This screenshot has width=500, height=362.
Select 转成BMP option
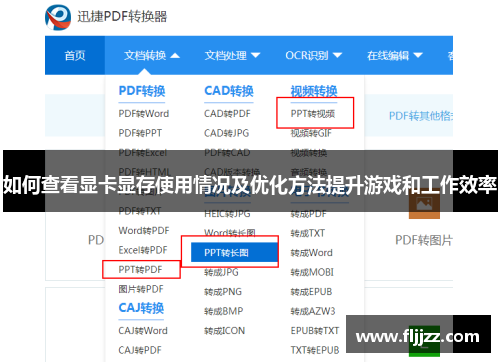click(x=223, y=311)
